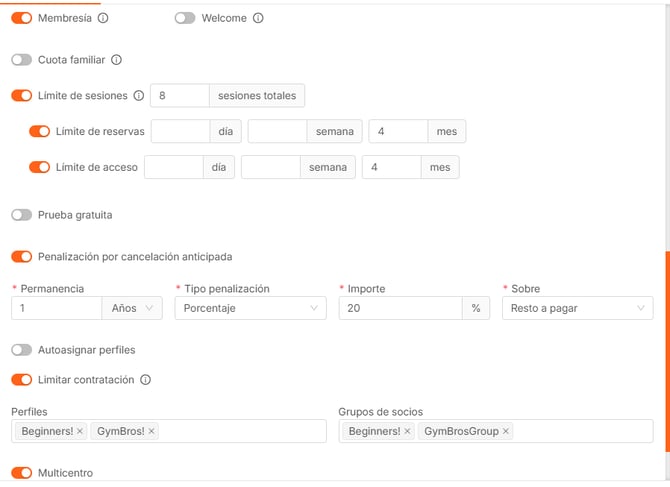Expand the Sobre Resto a pagar dropdown
Screen dimensions: 670x487
pos(577,309)
